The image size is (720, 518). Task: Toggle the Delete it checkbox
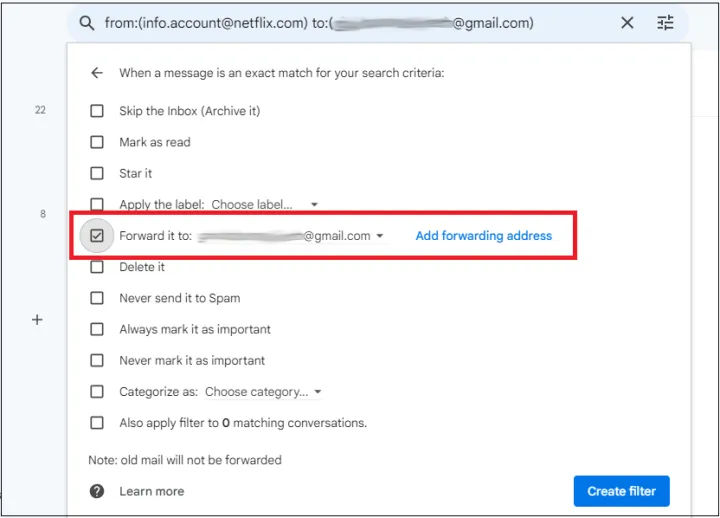point(97,267)
